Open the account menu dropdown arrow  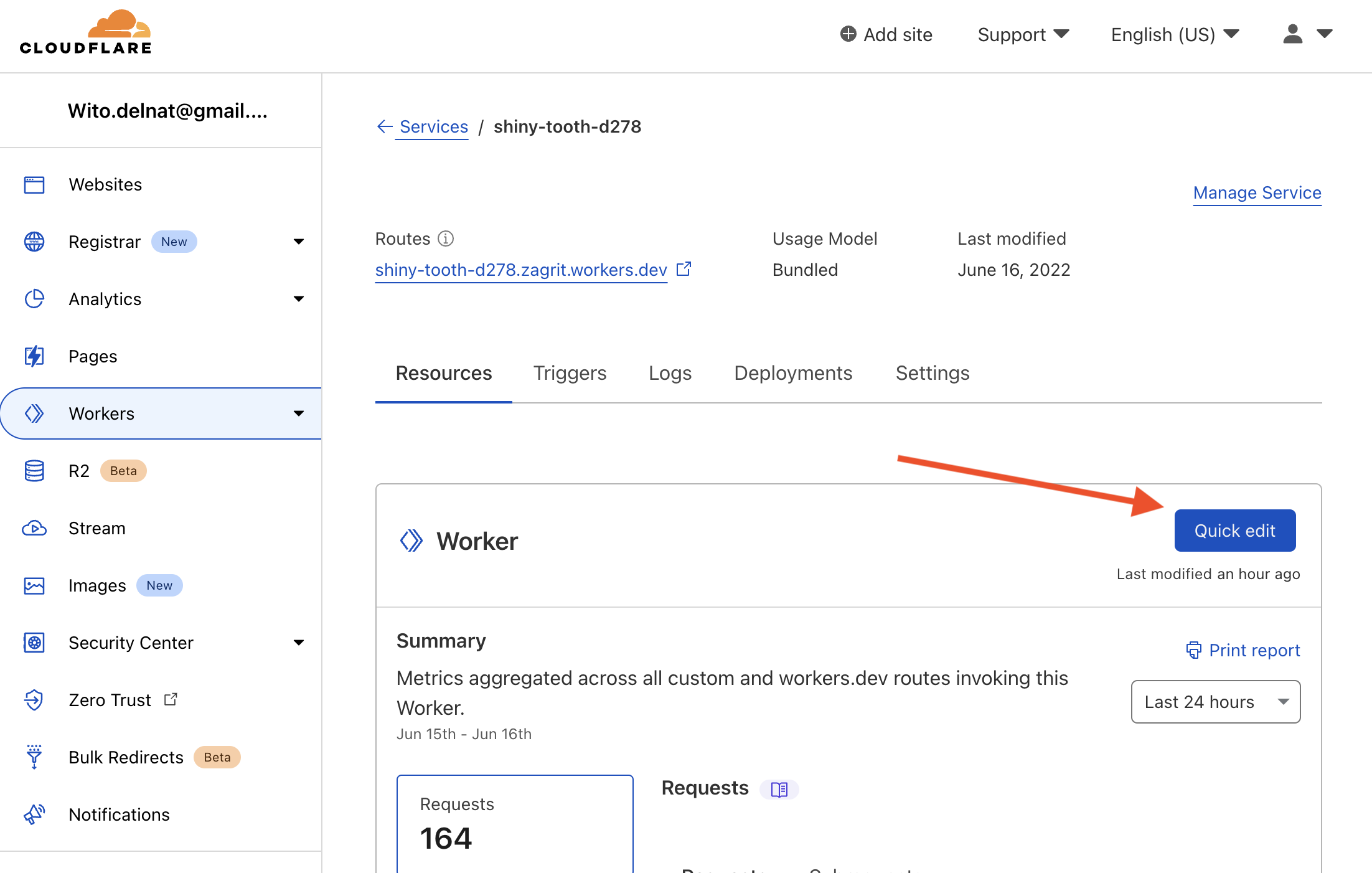click(x=1325, y=34)
